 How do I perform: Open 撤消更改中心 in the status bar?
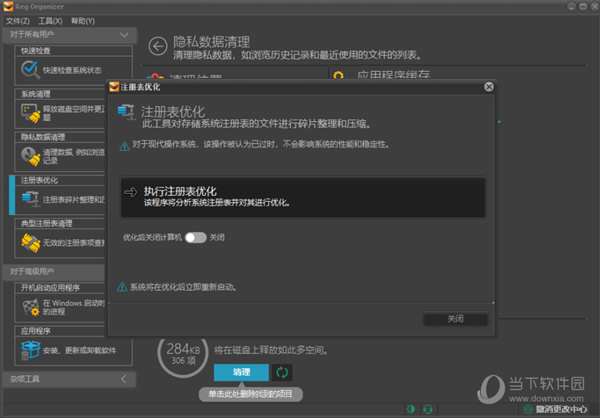[x=558, y=408]
